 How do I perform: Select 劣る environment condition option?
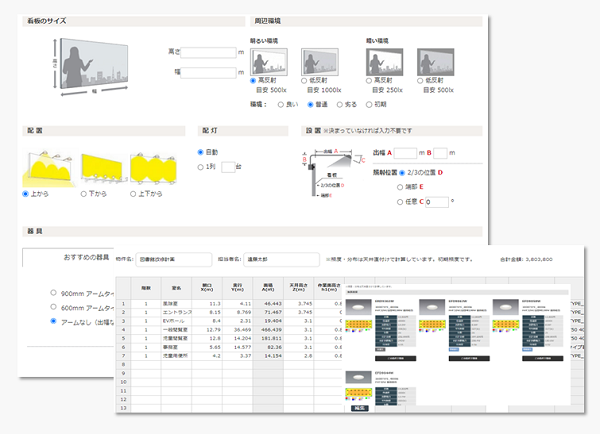(x=340, y=102)
